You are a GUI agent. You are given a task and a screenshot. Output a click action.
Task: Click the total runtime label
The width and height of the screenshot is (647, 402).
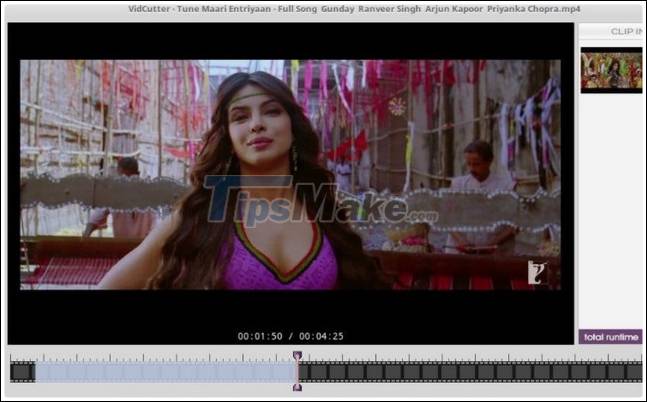[611, 337]
